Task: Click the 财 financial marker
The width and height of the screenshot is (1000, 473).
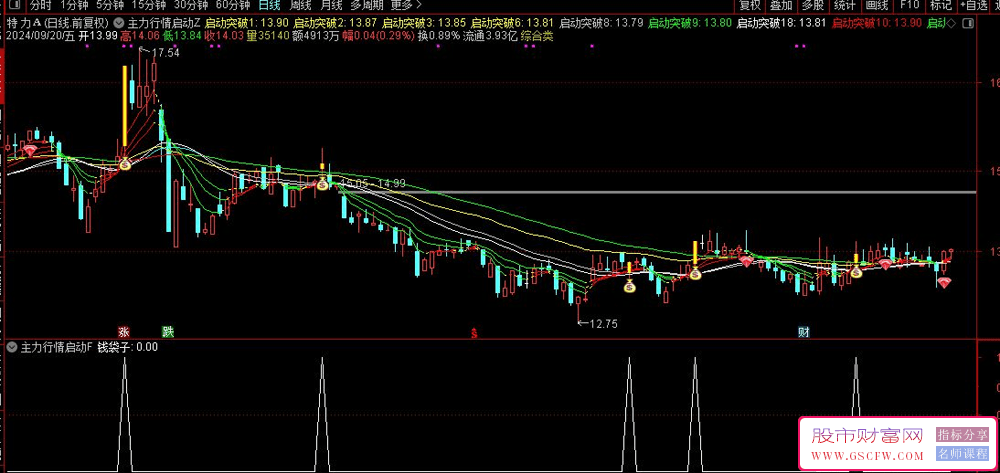Action: pyautogui.click(x=804, y=332)
